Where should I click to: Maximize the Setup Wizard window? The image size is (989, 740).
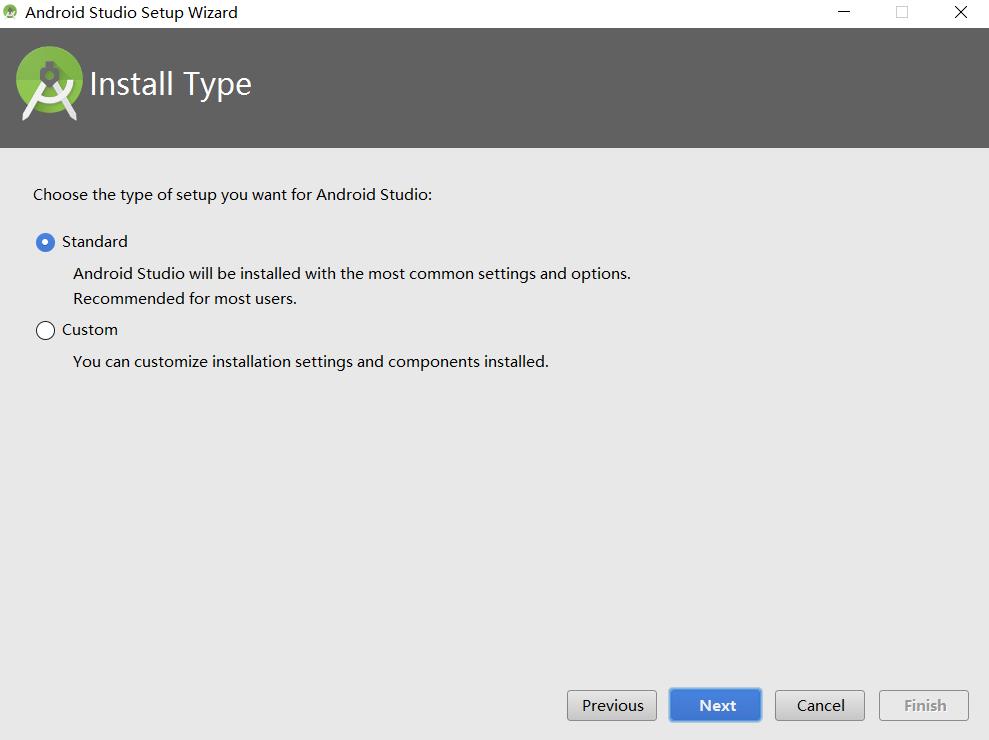(902, 13)
